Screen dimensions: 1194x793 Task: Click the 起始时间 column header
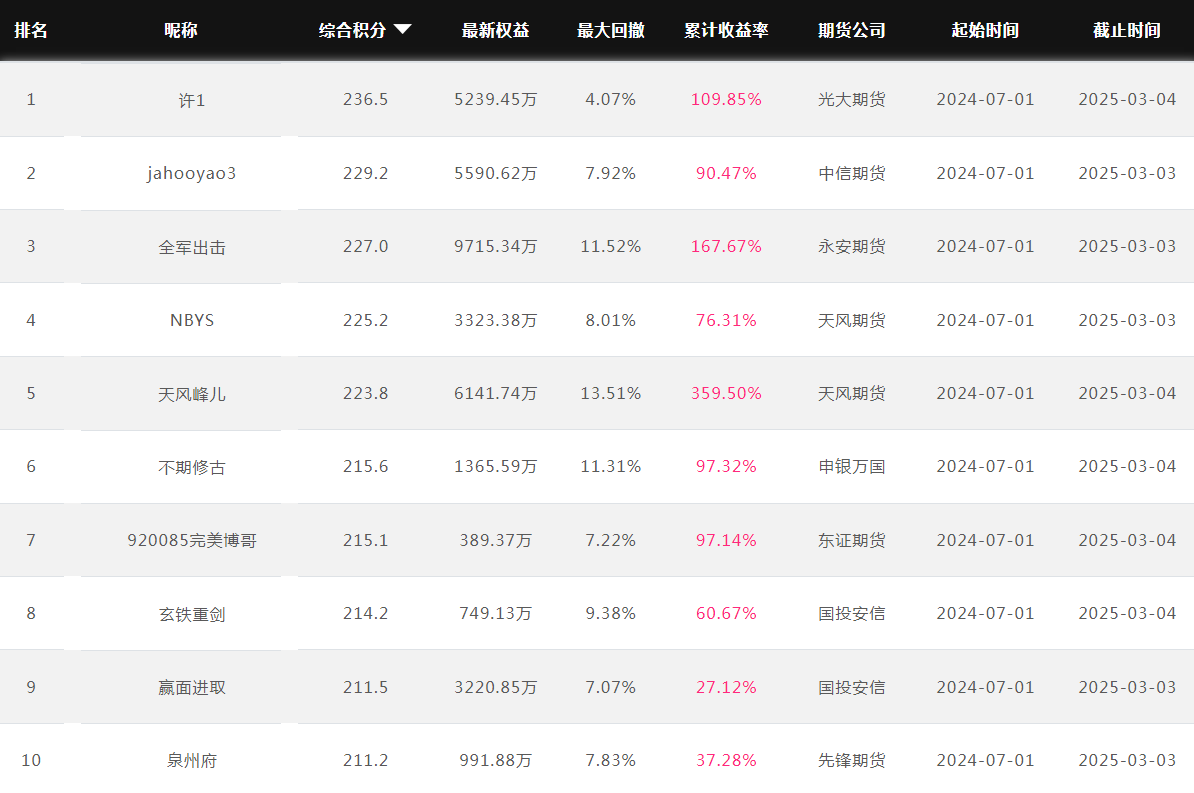click(985, 30)
